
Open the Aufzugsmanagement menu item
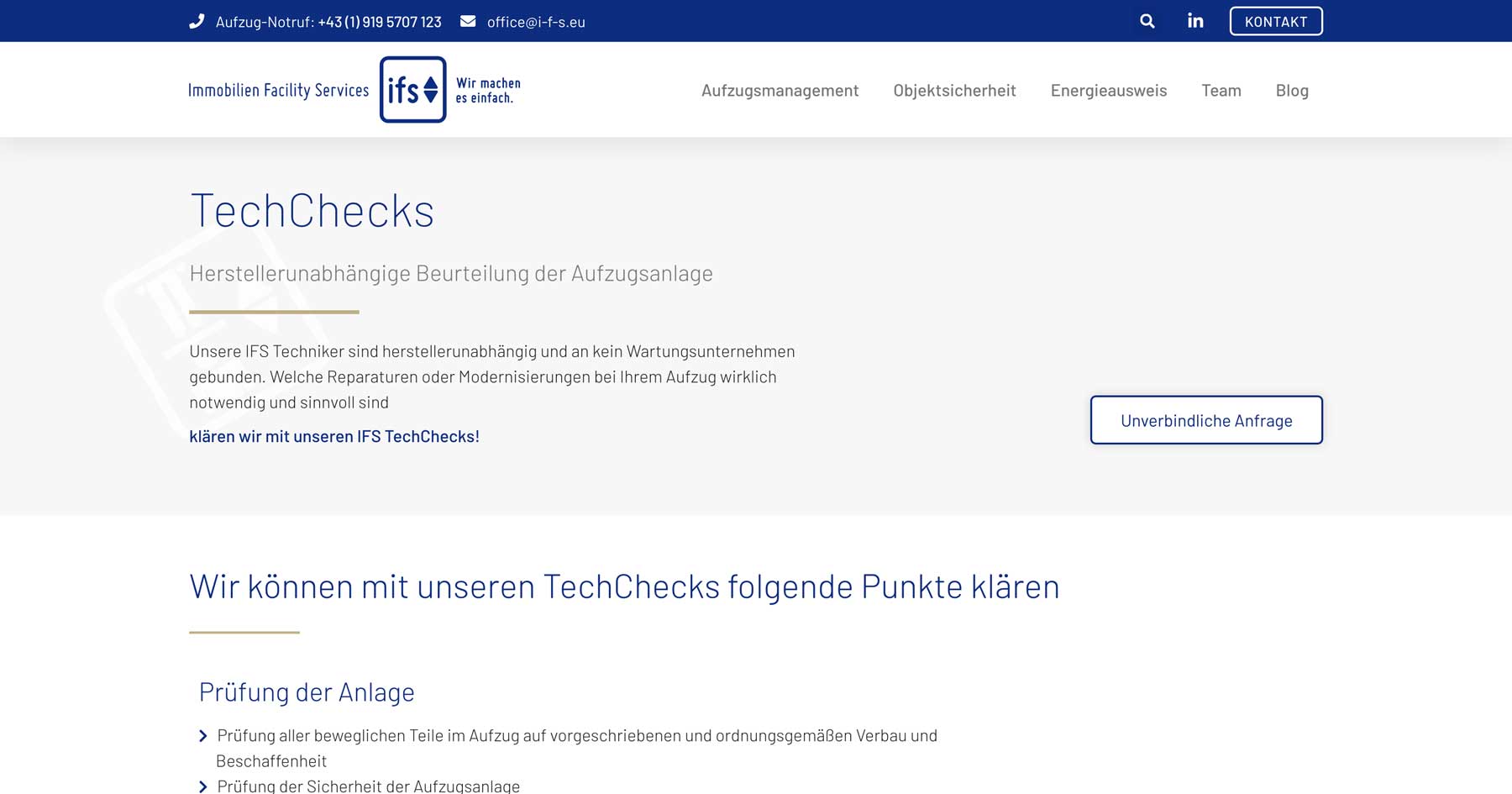[780, 90]
